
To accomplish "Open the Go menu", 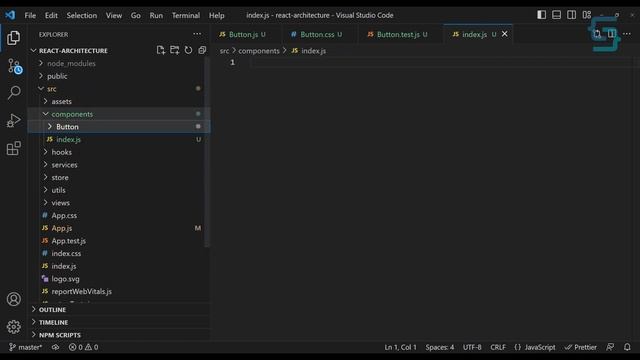I will (136, 16).
